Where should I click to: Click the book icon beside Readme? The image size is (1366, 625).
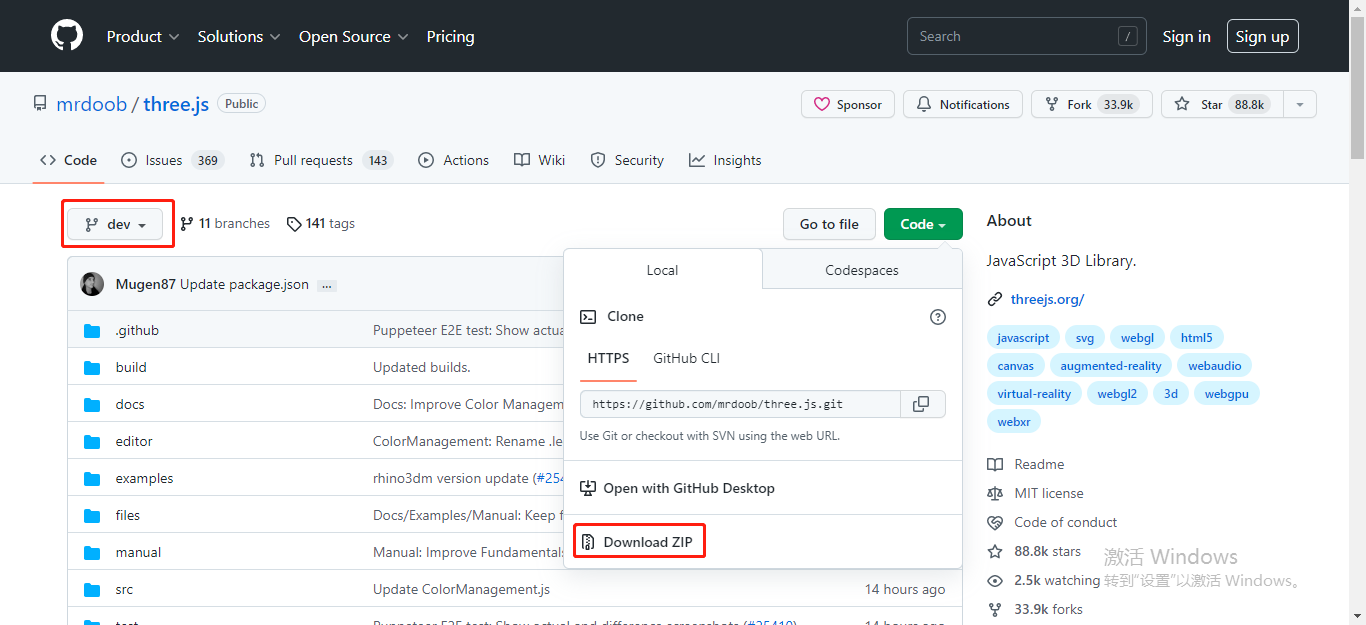pyautogui.click(x=995, y=464)
